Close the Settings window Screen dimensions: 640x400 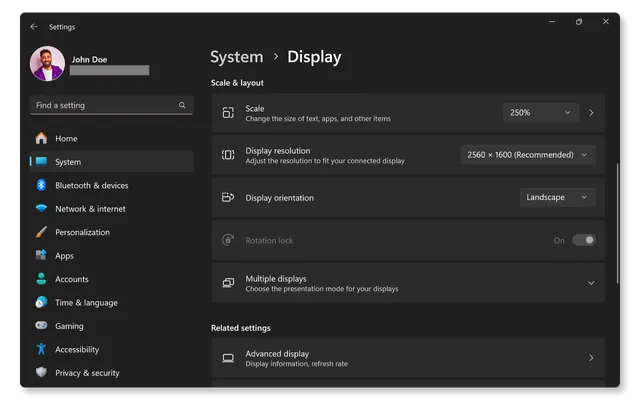[x=606, y=22]
